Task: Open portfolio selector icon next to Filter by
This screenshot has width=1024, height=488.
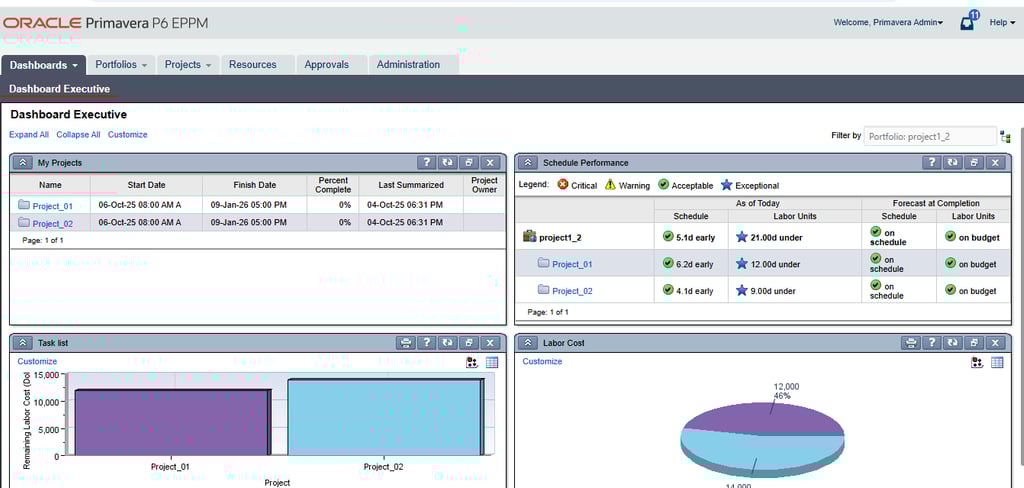Action: pos(1006,137)
